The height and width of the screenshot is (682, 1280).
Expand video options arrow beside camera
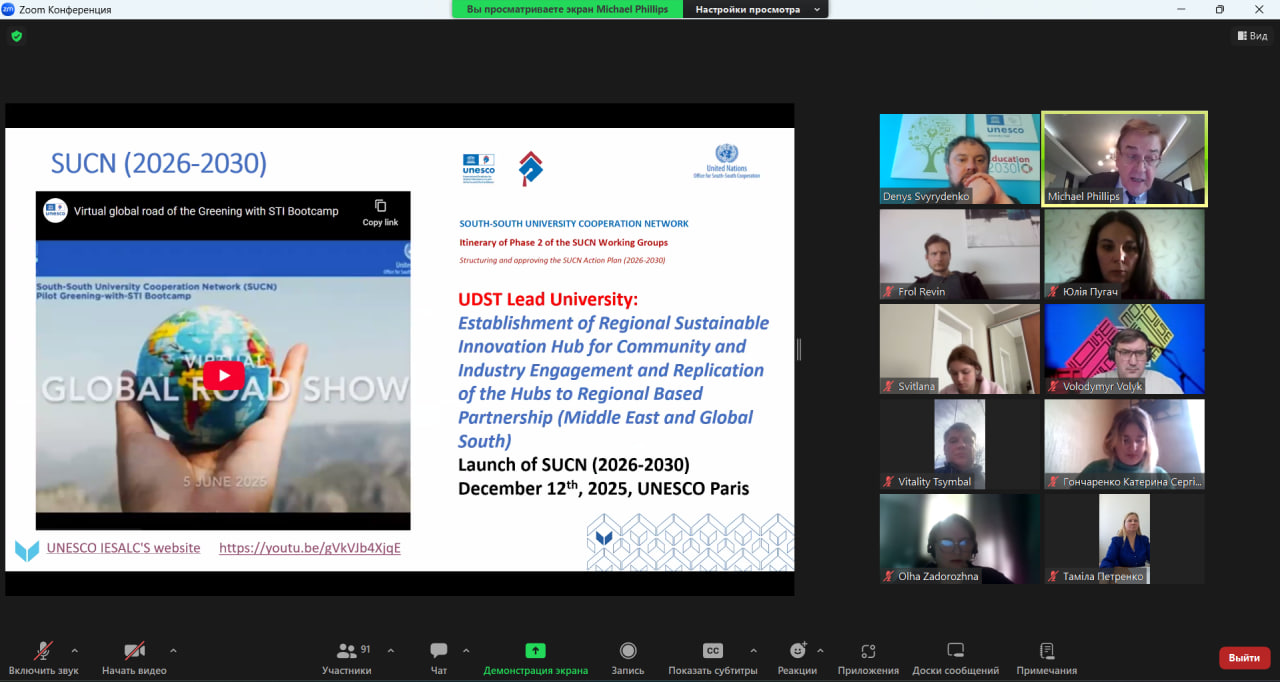pos(173,650)
